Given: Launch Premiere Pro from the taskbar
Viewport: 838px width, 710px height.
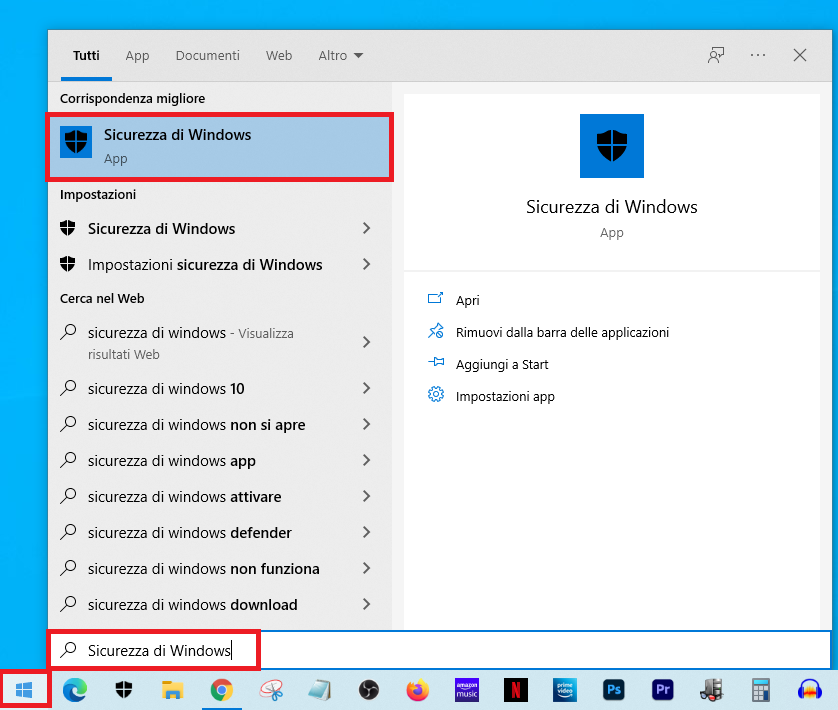Looking at the screenshot, I should coord(663,690).
